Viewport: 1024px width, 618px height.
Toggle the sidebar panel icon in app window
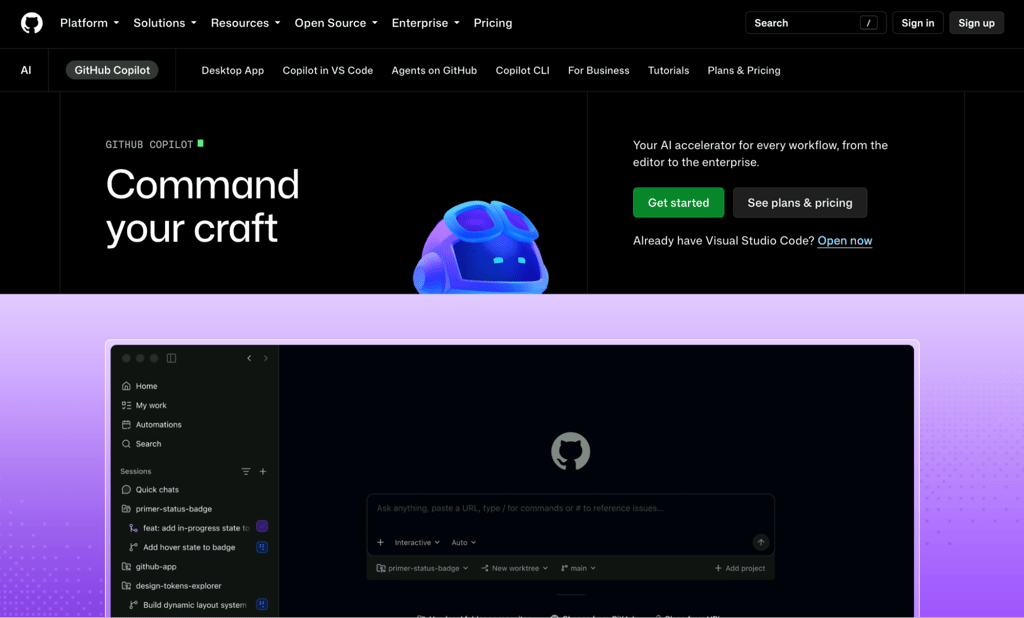(x=171, y=358)
